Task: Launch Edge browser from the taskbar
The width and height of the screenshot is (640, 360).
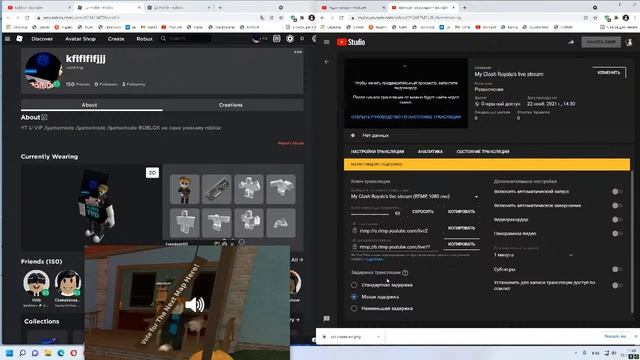Action: tap(61, 353)
